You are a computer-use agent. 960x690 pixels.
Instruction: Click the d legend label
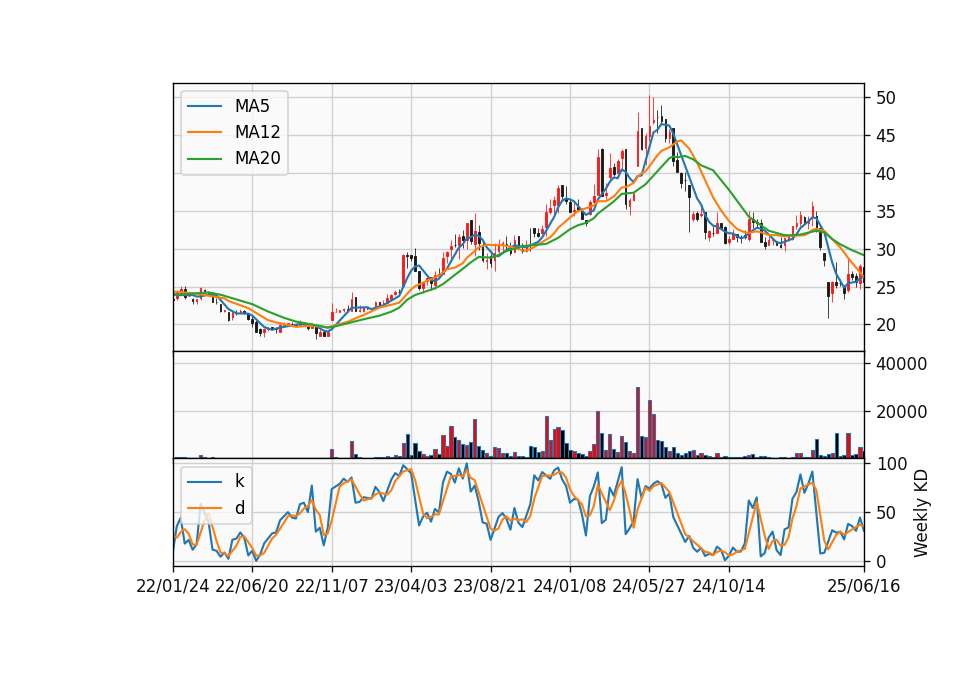(x=240, y=508)
